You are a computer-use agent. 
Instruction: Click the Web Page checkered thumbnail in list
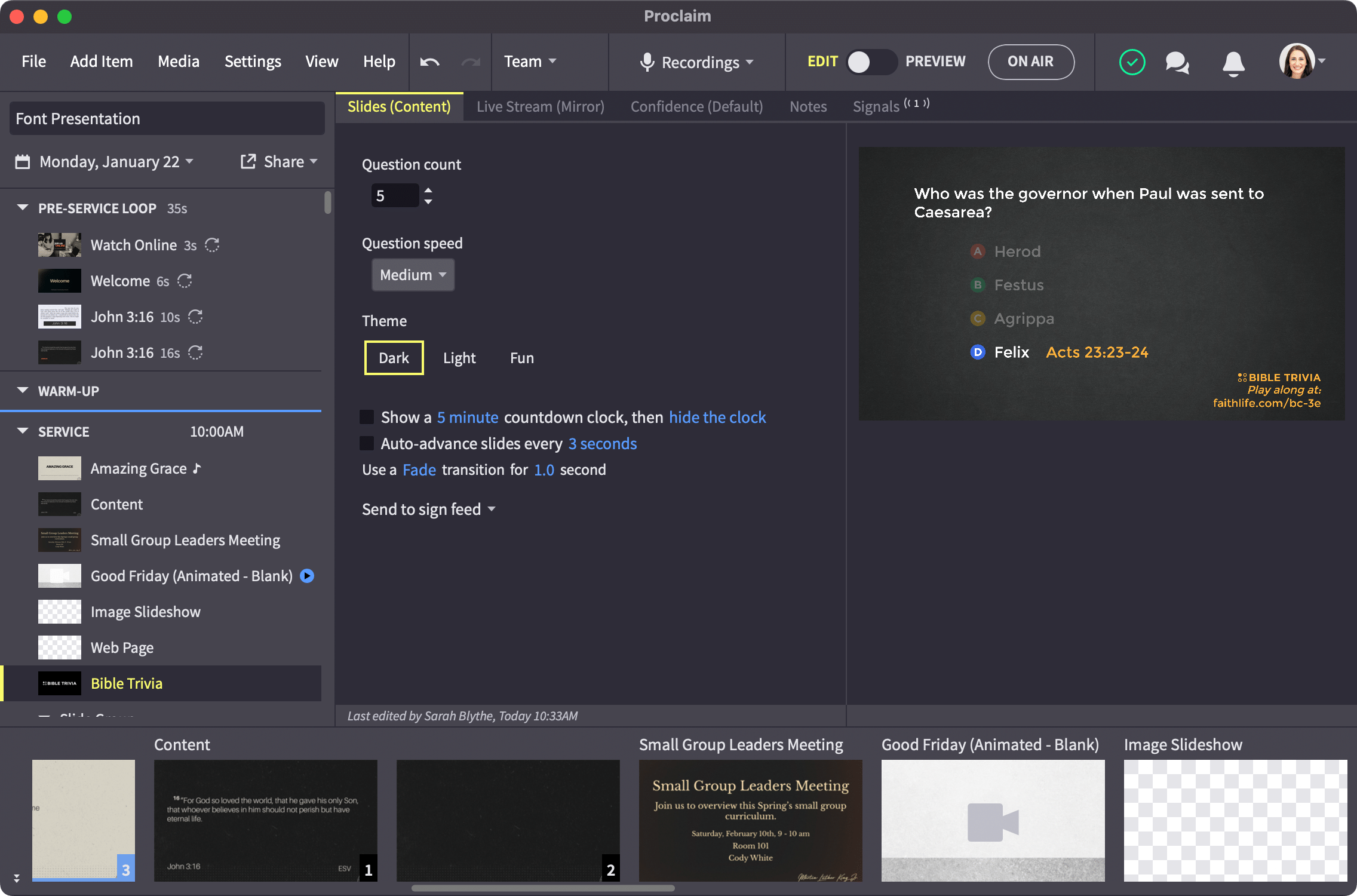click(x=60, y=648)
